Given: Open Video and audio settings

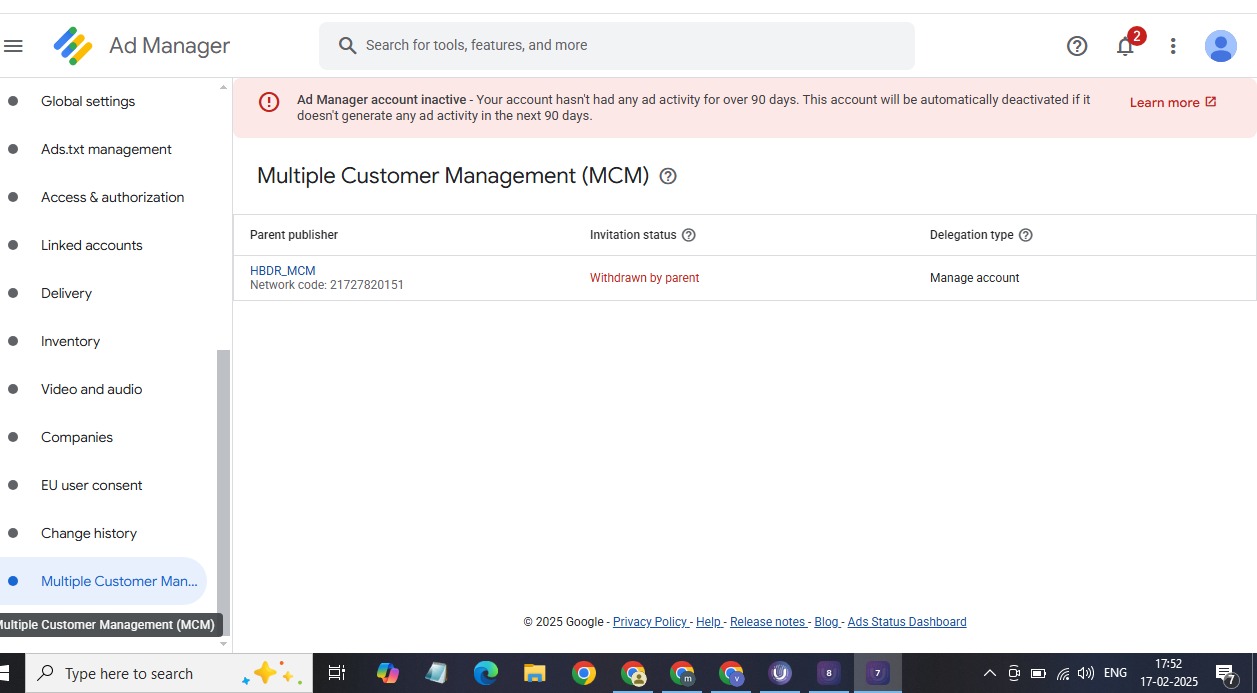Looking at the screenshot, I should (x=92, y=389).
